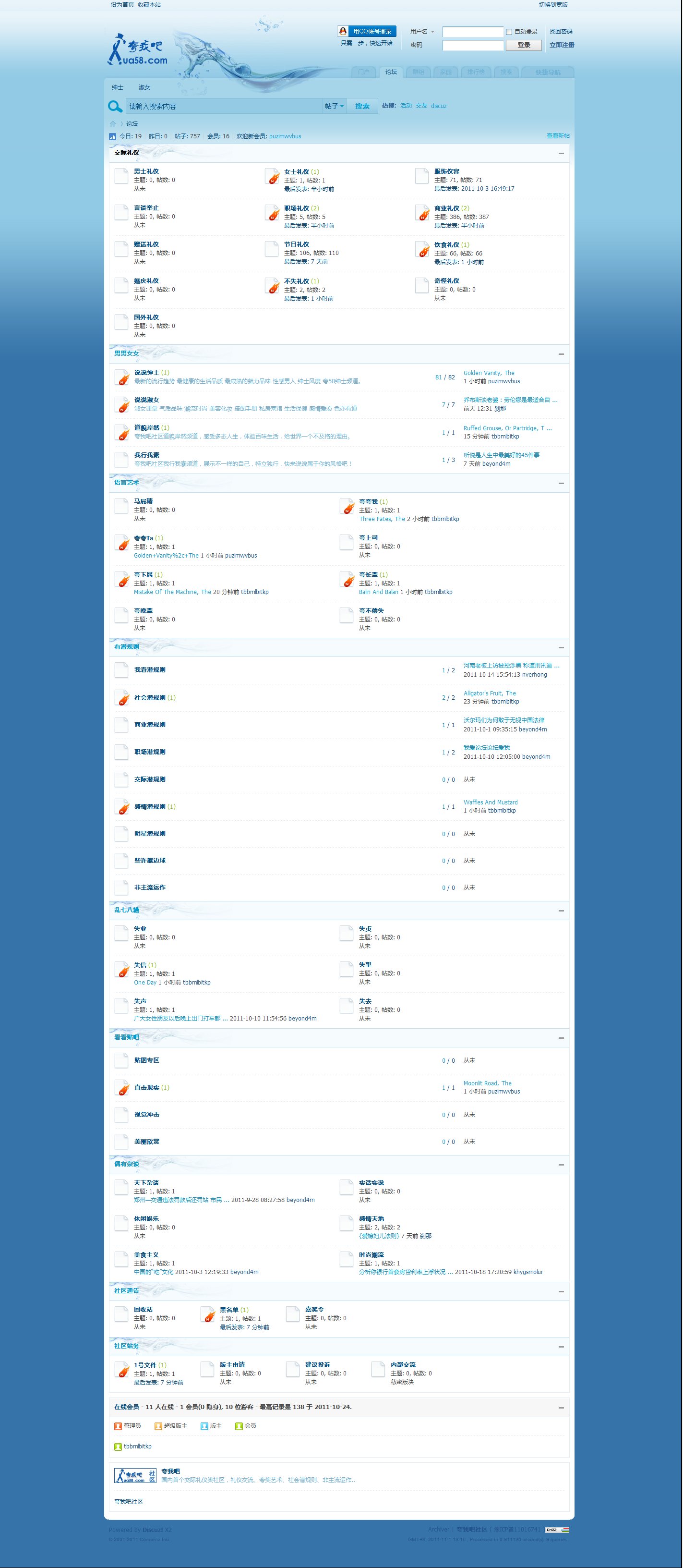
Task: Open the 找回密码 link
Action: pos(561,32)
